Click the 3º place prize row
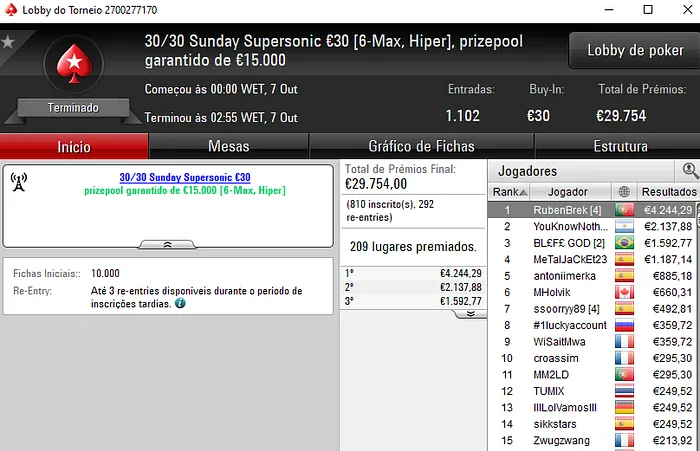The width and height of the screenshot is (700, 451). click(x=413, y=301)
